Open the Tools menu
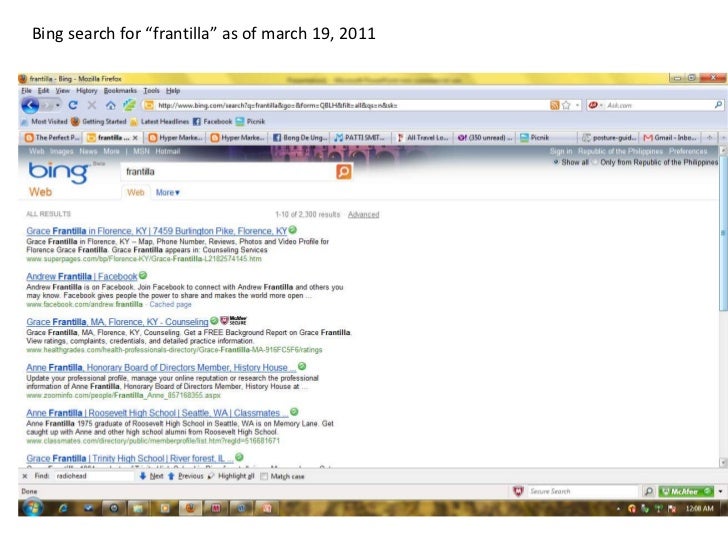Viewport: 728px width, 546px height. [151, 91]
